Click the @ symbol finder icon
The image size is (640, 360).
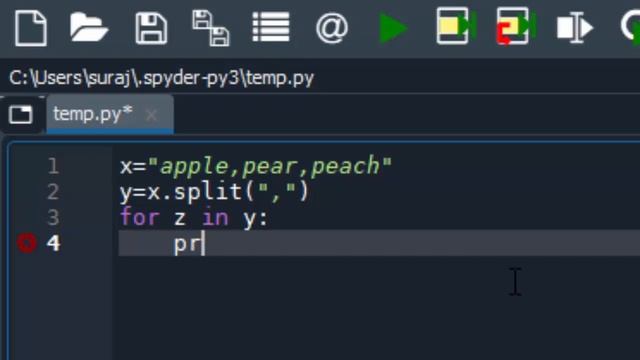click(x=332, y=28)
